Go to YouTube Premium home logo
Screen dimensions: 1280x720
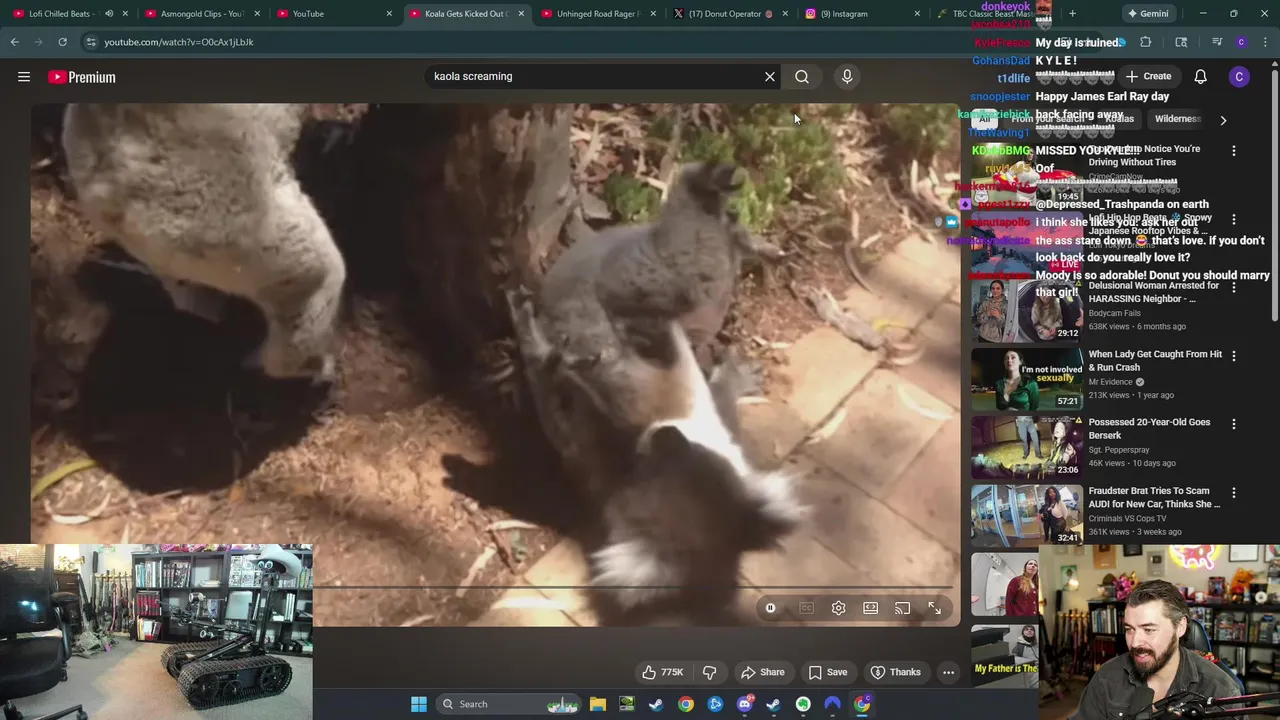pyautogui.click(x=82, y=77)
